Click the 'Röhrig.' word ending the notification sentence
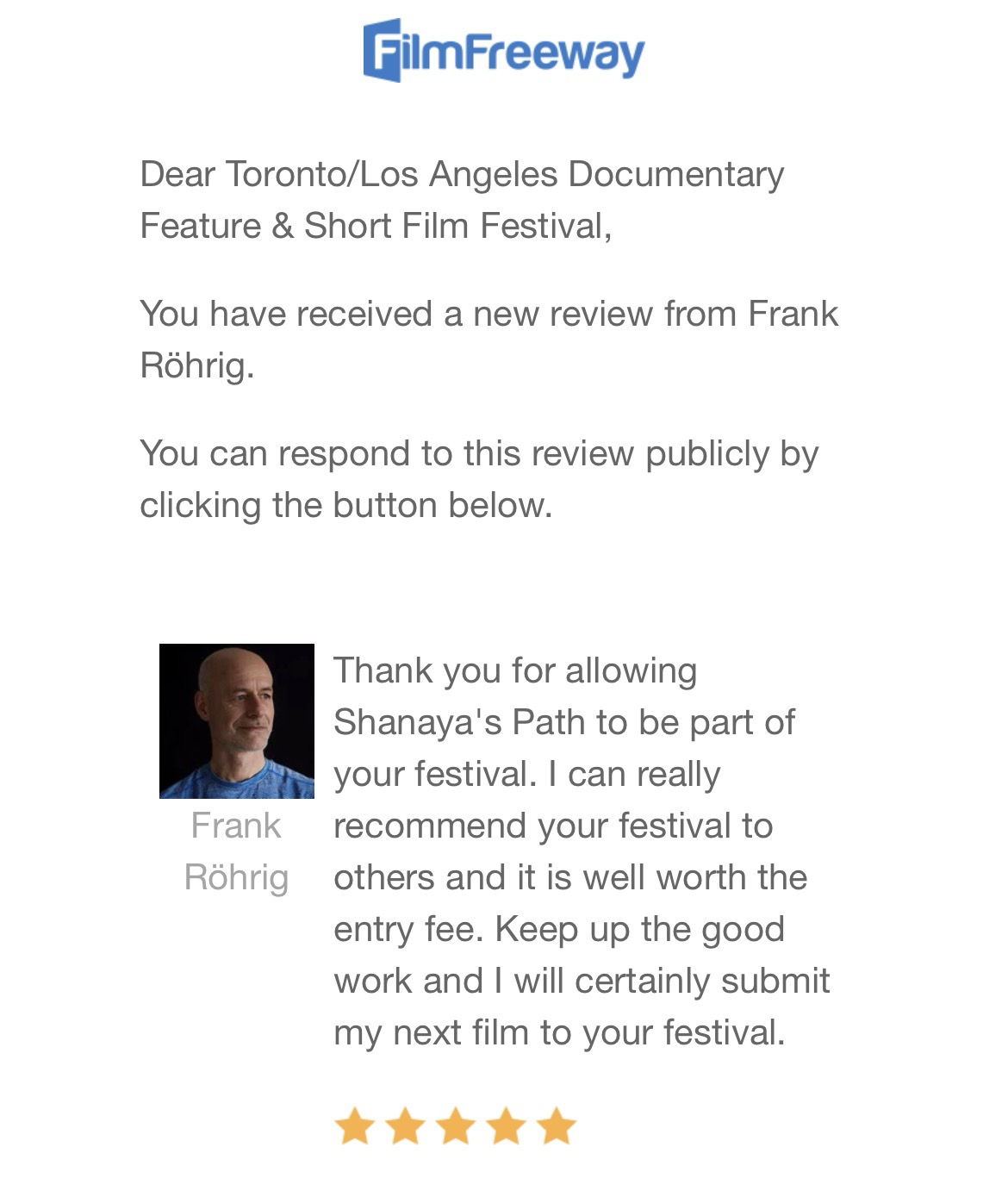Screen dimensions: 1008x1203 click(x=197, y=365)
